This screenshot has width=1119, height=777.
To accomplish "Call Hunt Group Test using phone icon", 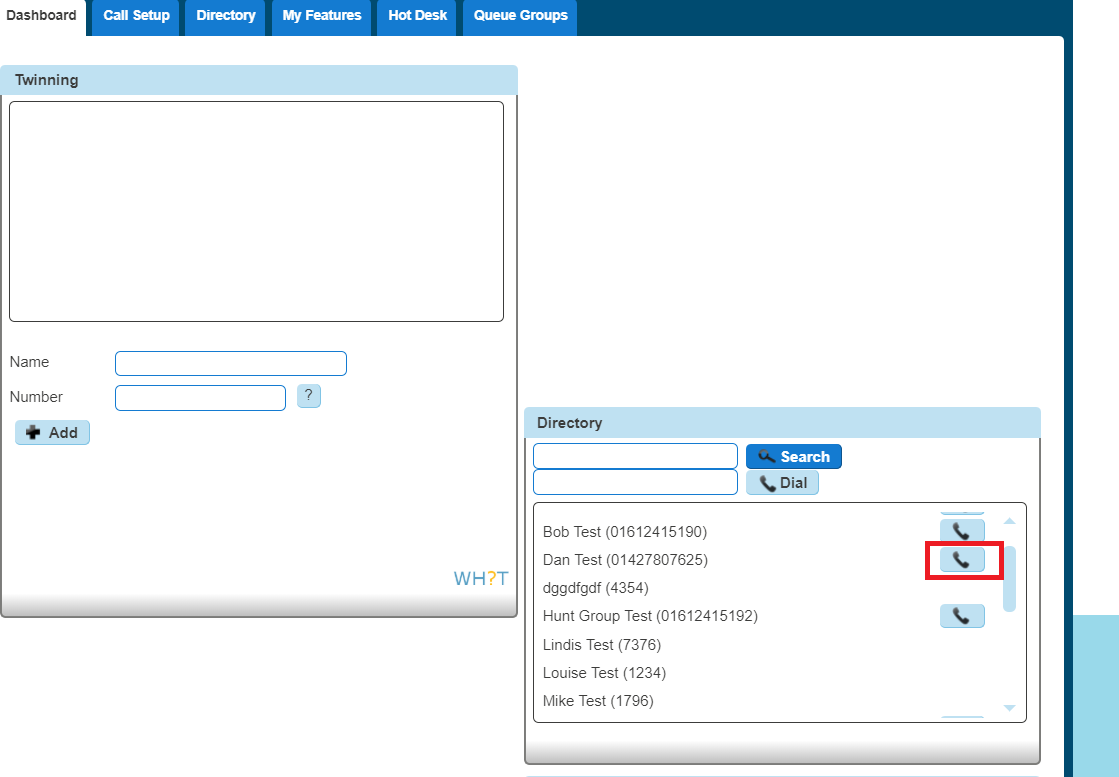I will (x=962, y=616).
